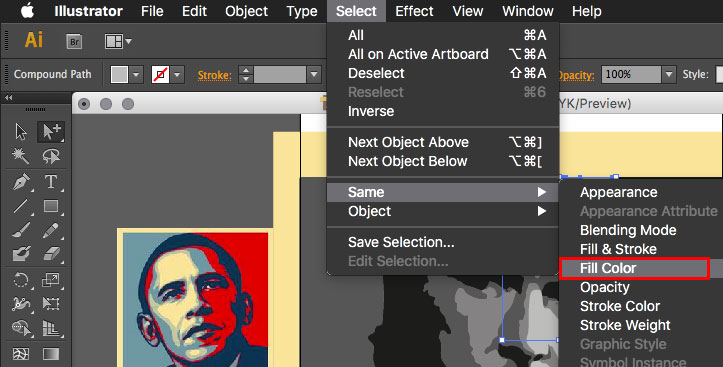
Task: Open the View menu
Action: 468,11
